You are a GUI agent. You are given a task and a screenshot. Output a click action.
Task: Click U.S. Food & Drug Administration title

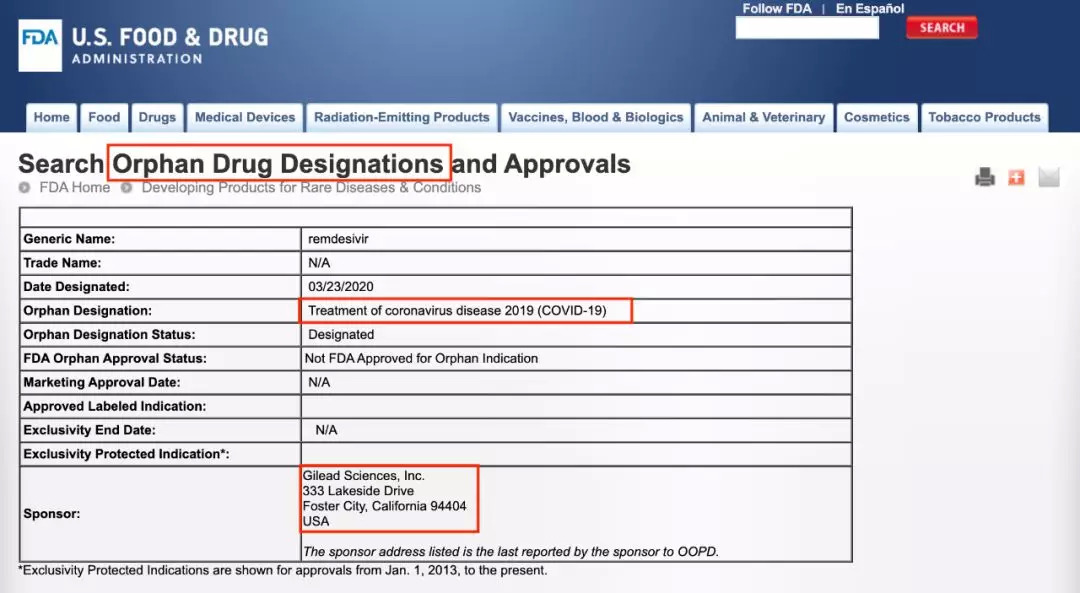point(170,45)
